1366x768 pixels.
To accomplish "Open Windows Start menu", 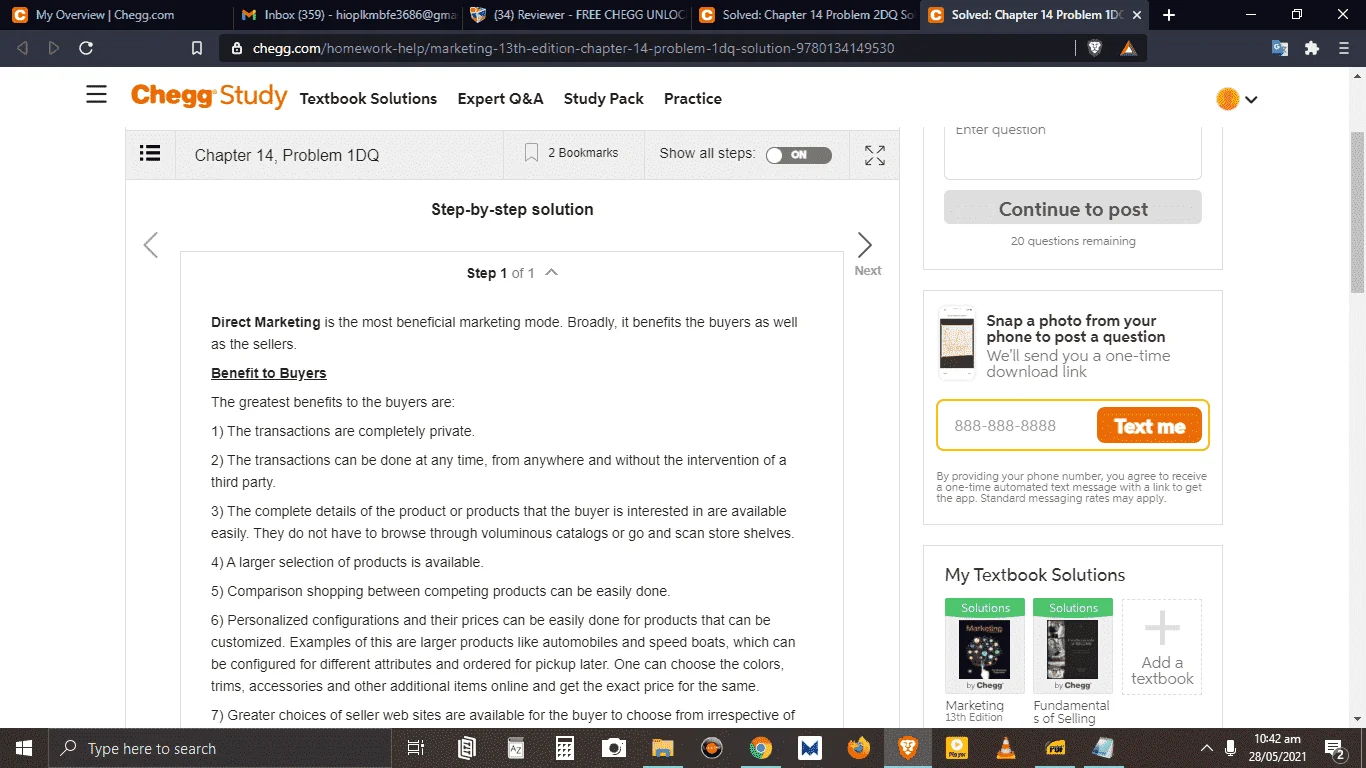I will point(24,748).
